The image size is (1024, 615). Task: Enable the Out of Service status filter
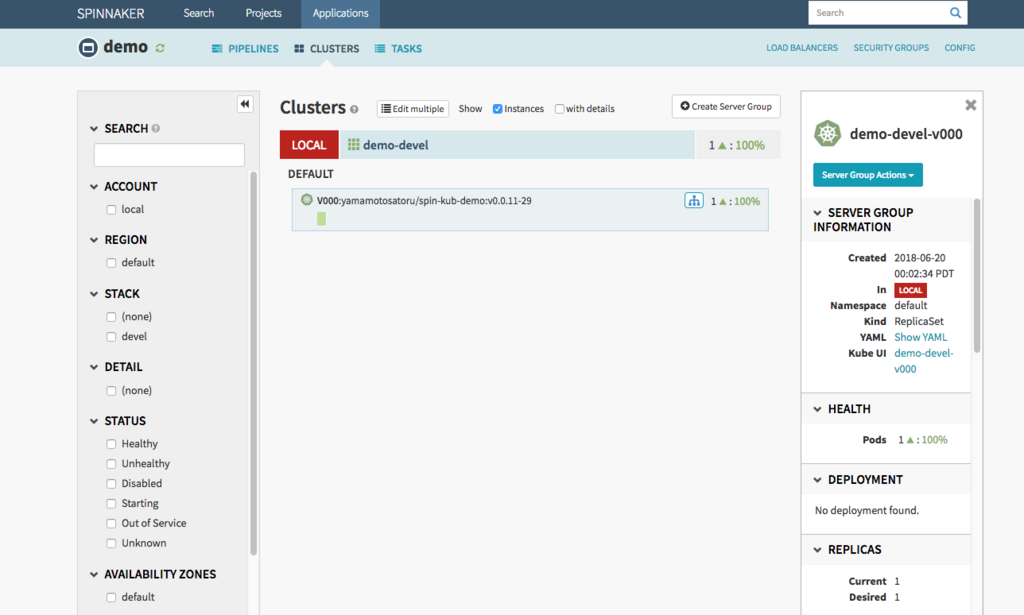coord(111,524)
